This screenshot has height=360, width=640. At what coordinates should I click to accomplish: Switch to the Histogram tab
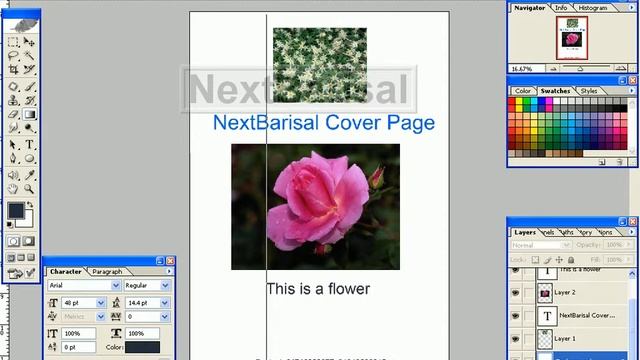point(593,8)
